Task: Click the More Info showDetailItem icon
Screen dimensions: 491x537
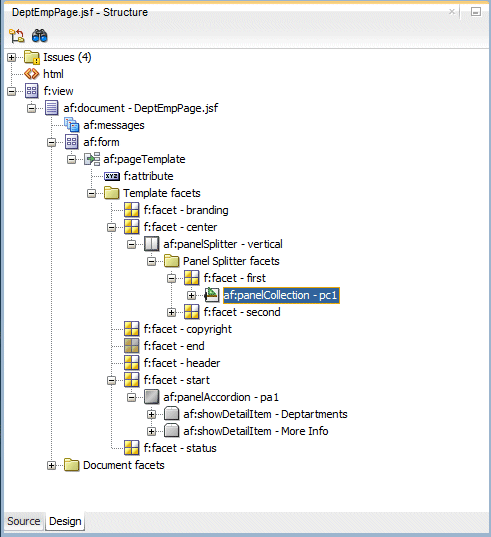Action: point(172,431)
